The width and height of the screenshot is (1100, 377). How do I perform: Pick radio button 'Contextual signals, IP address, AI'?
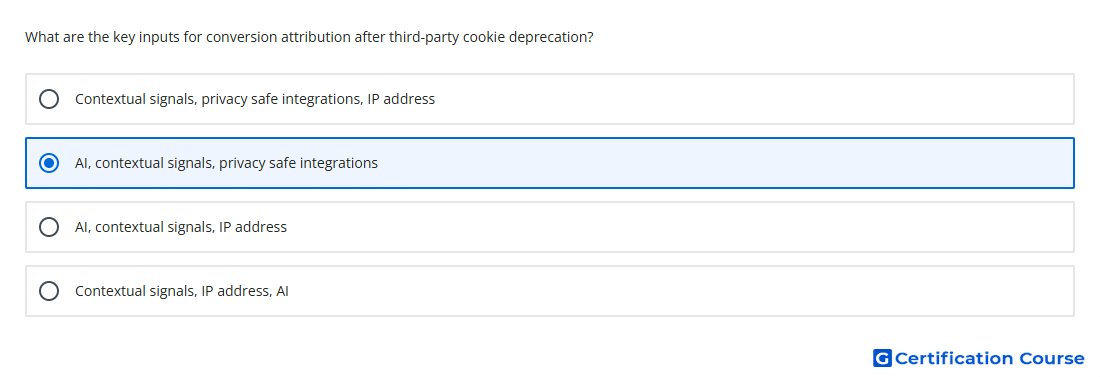(x=49, y=291)
